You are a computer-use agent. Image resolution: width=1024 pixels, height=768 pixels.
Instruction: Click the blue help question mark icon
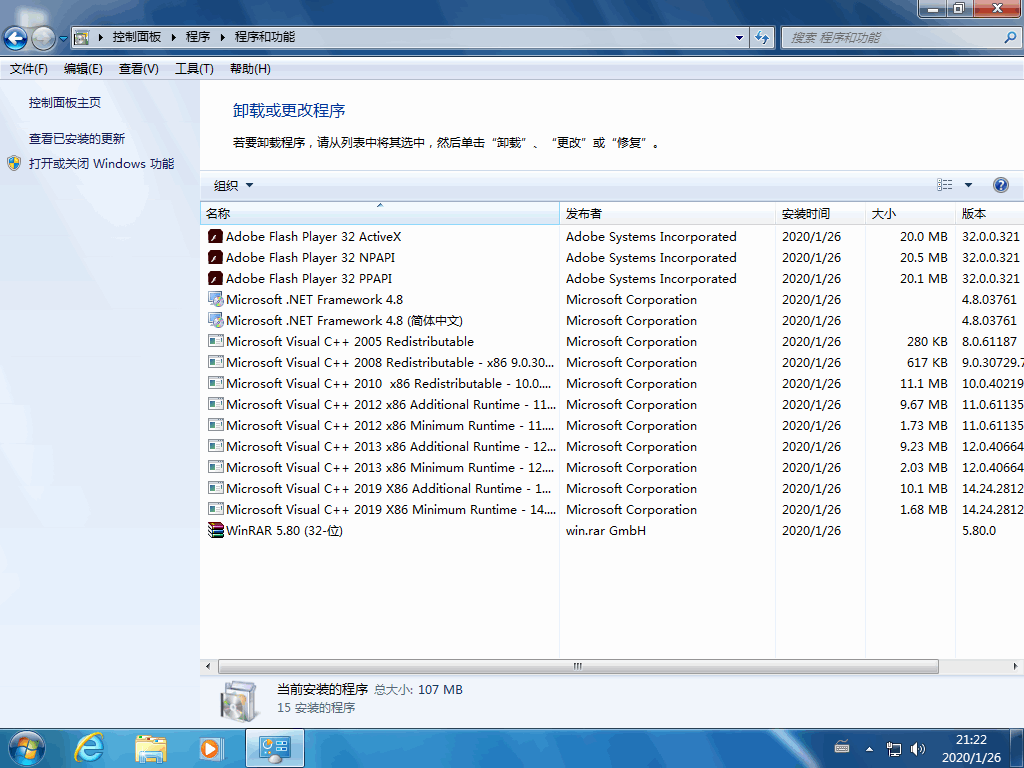click(1000, 185)
